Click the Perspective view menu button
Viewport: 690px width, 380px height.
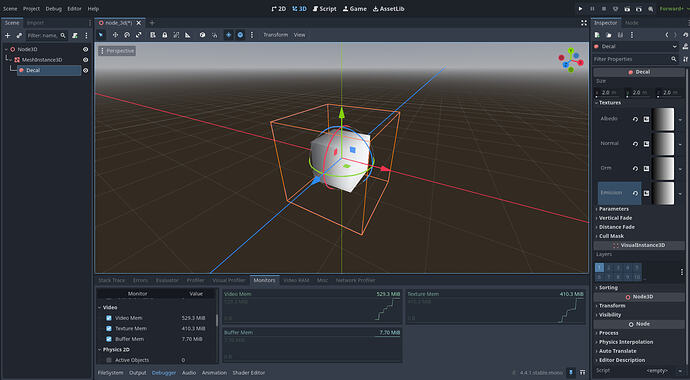pyautogui.click(x=117, y=51)
